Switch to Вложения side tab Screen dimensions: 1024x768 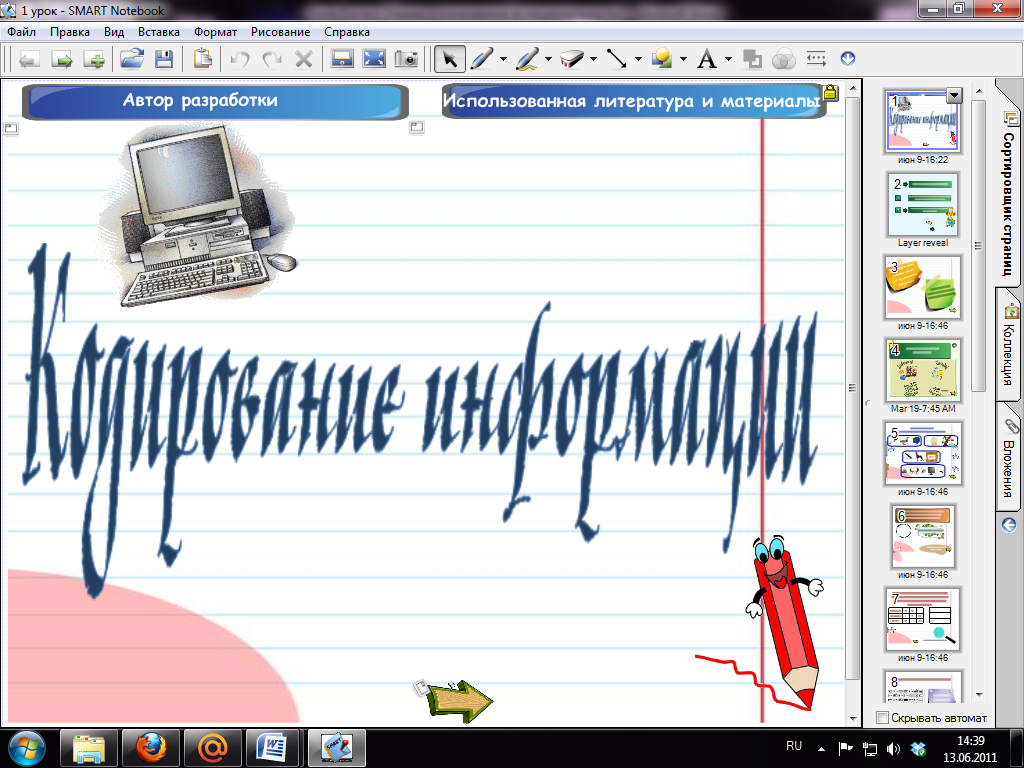[1010, 457]
